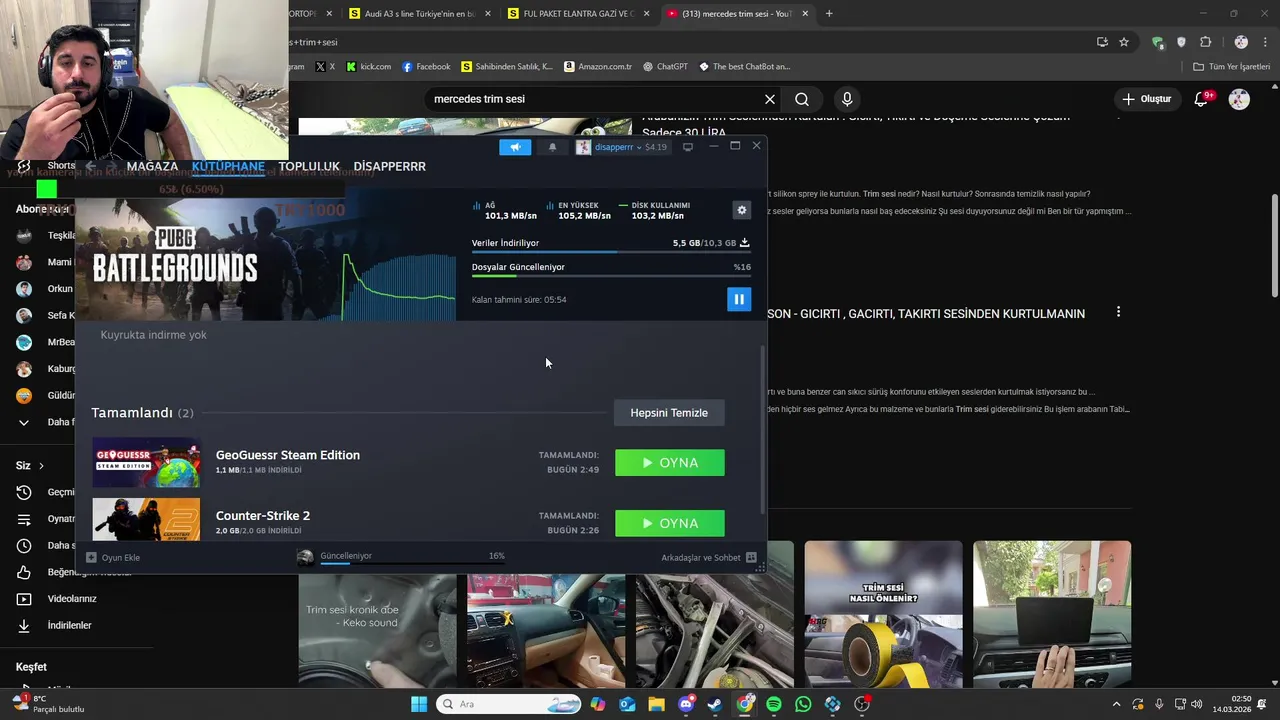Open Tüm Yer İşaretleri folder
Screen dimensions: 1280x720
(1232, 67)
